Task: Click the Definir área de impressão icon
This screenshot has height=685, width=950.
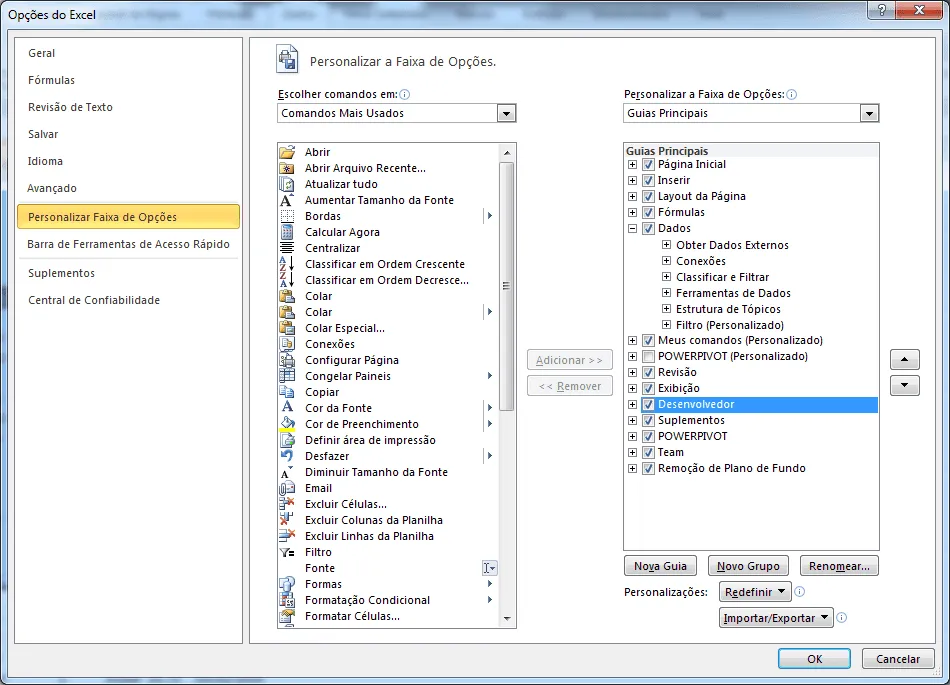Action: tap(287, 440)
